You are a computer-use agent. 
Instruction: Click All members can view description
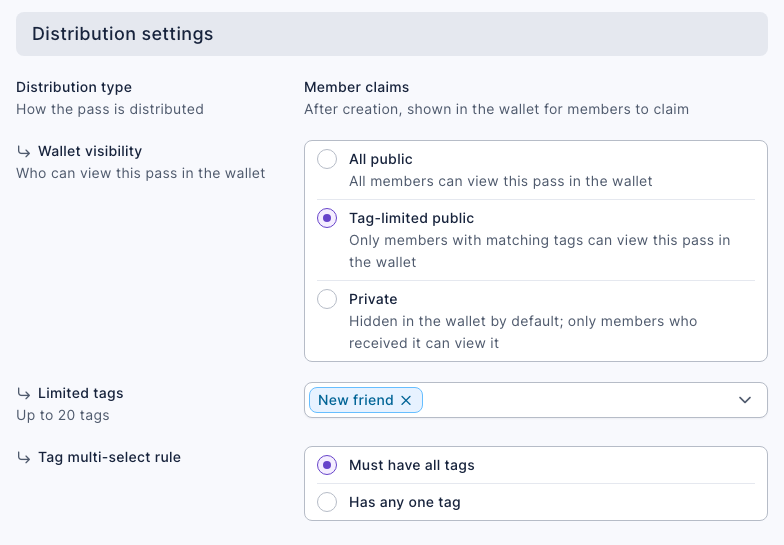(x=500, y=181)
